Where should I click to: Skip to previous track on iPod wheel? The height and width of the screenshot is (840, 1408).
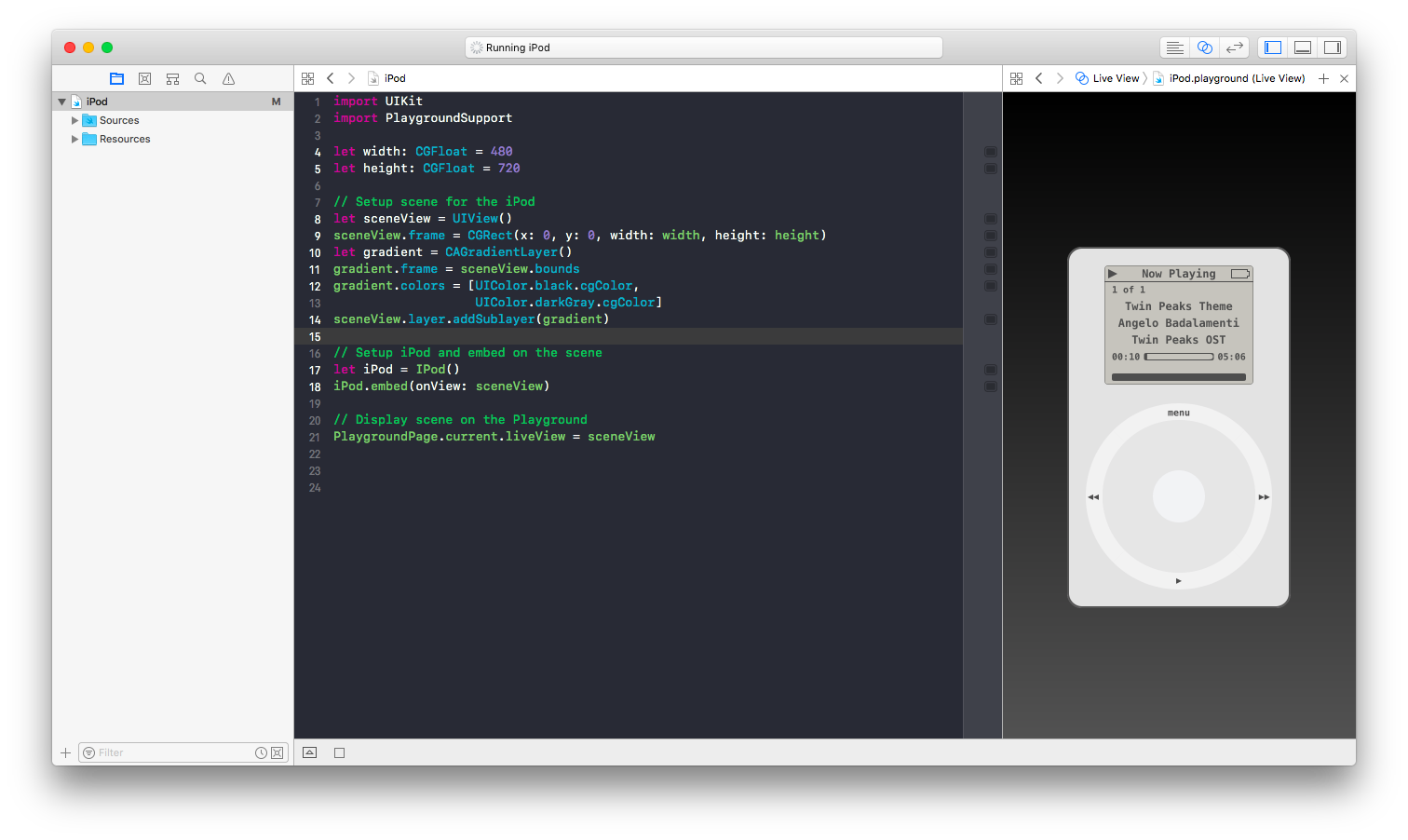pyautogui.click(x=1093, y=497)
